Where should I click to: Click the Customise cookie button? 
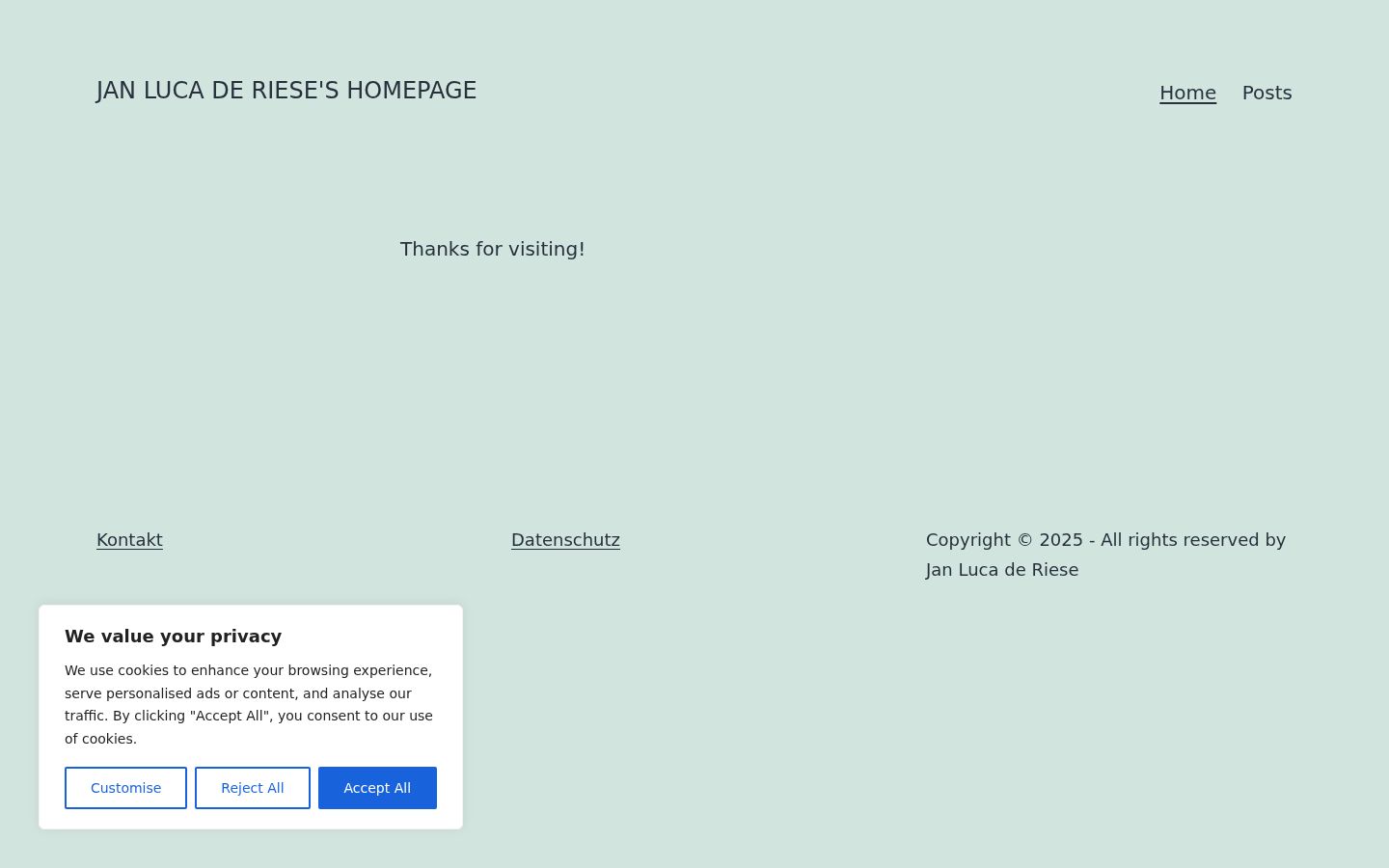(x=125, y=788)
